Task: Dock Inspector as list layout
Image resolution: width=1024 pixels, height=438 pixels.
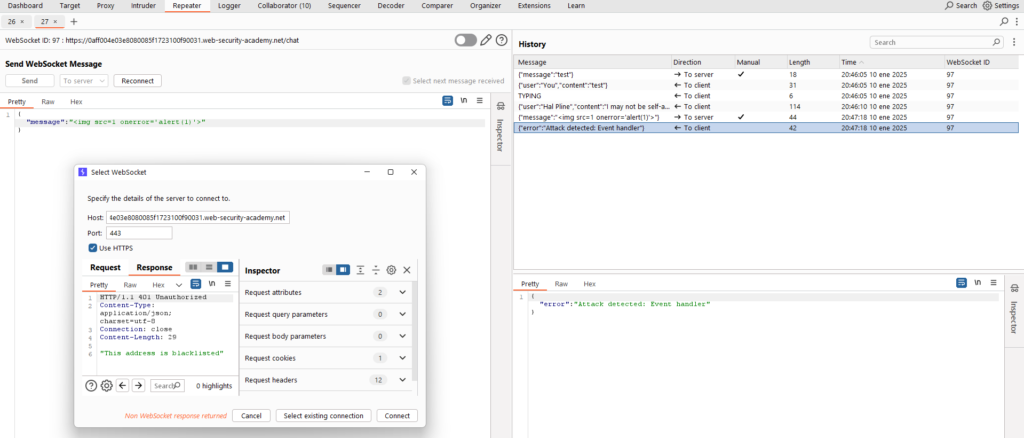Action: click(x=329, y=270)
